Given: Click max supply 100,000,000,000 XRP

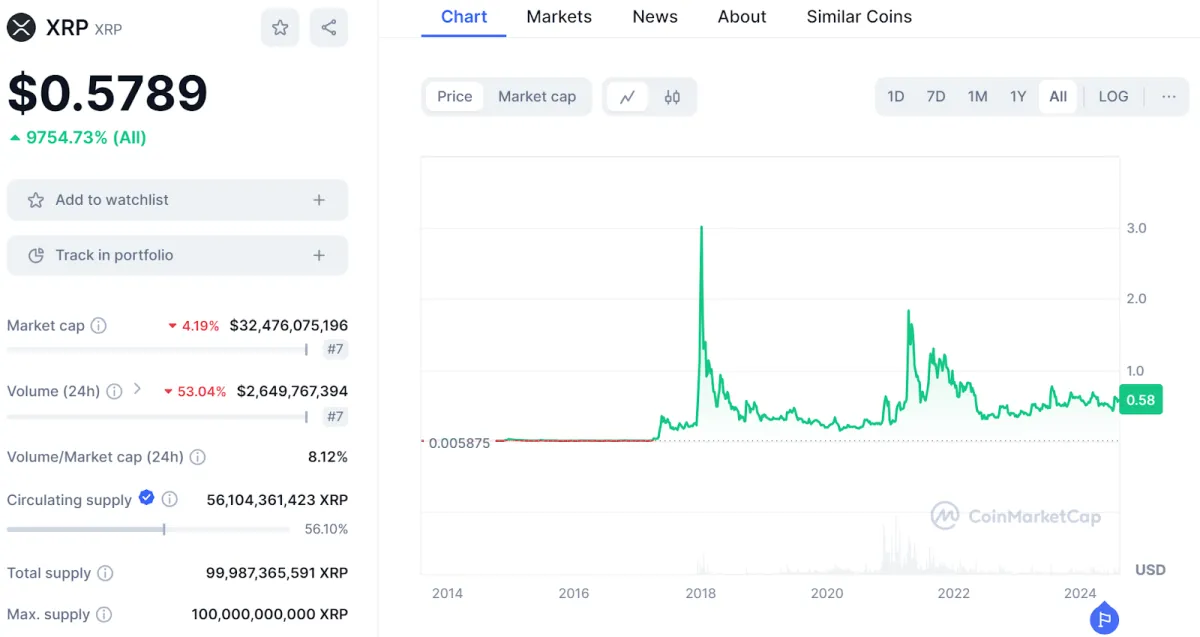Looking at the screenshot, I should (270, 615).
